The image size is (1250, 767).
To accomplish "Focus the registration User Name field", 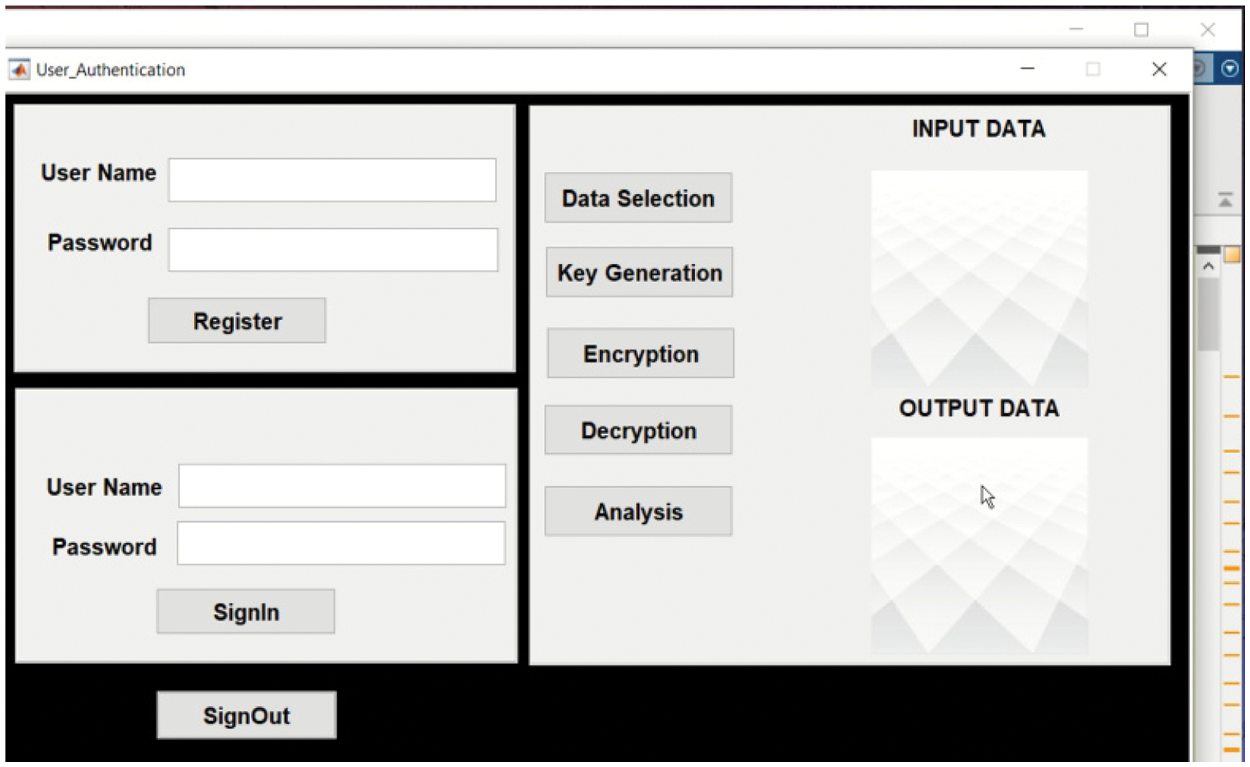I will [332, 180].
